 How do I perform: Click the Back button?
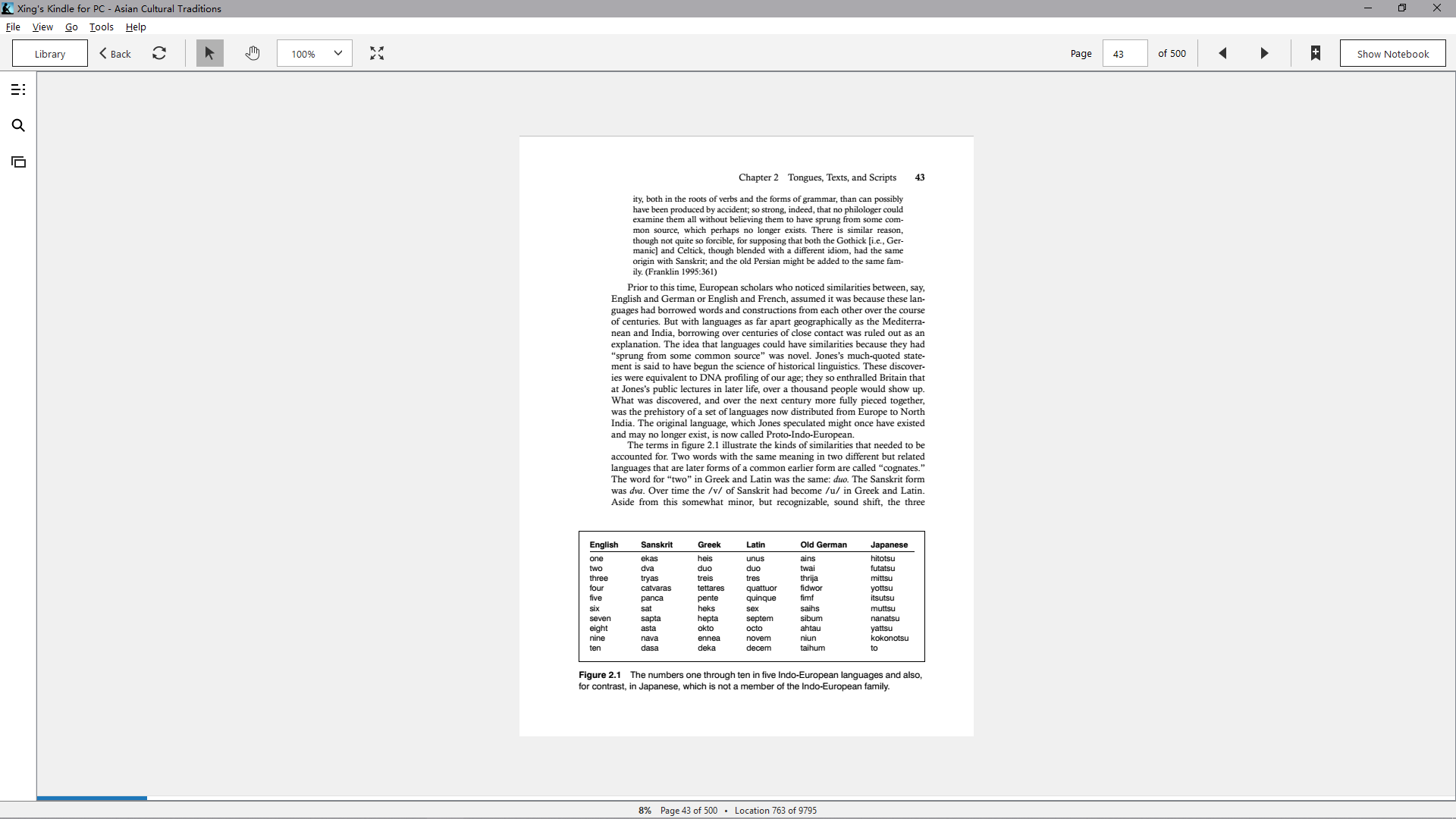coord(115,54)
